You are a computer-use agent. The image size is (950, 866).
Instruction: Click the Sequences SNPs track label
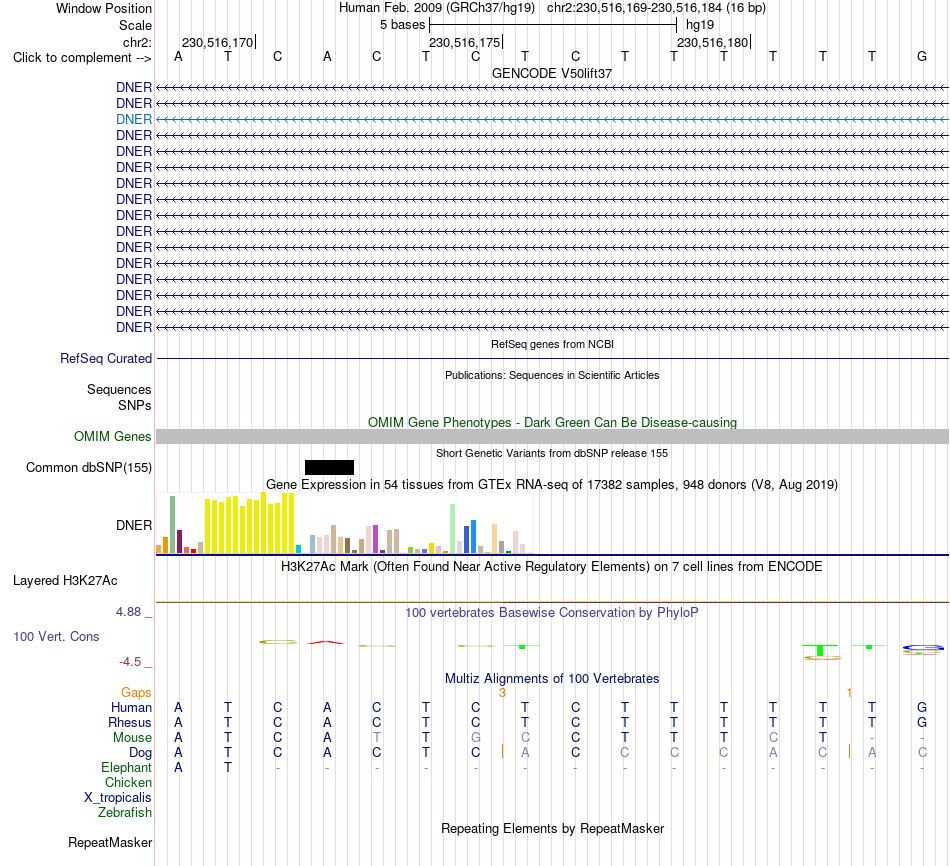(119, 397)
